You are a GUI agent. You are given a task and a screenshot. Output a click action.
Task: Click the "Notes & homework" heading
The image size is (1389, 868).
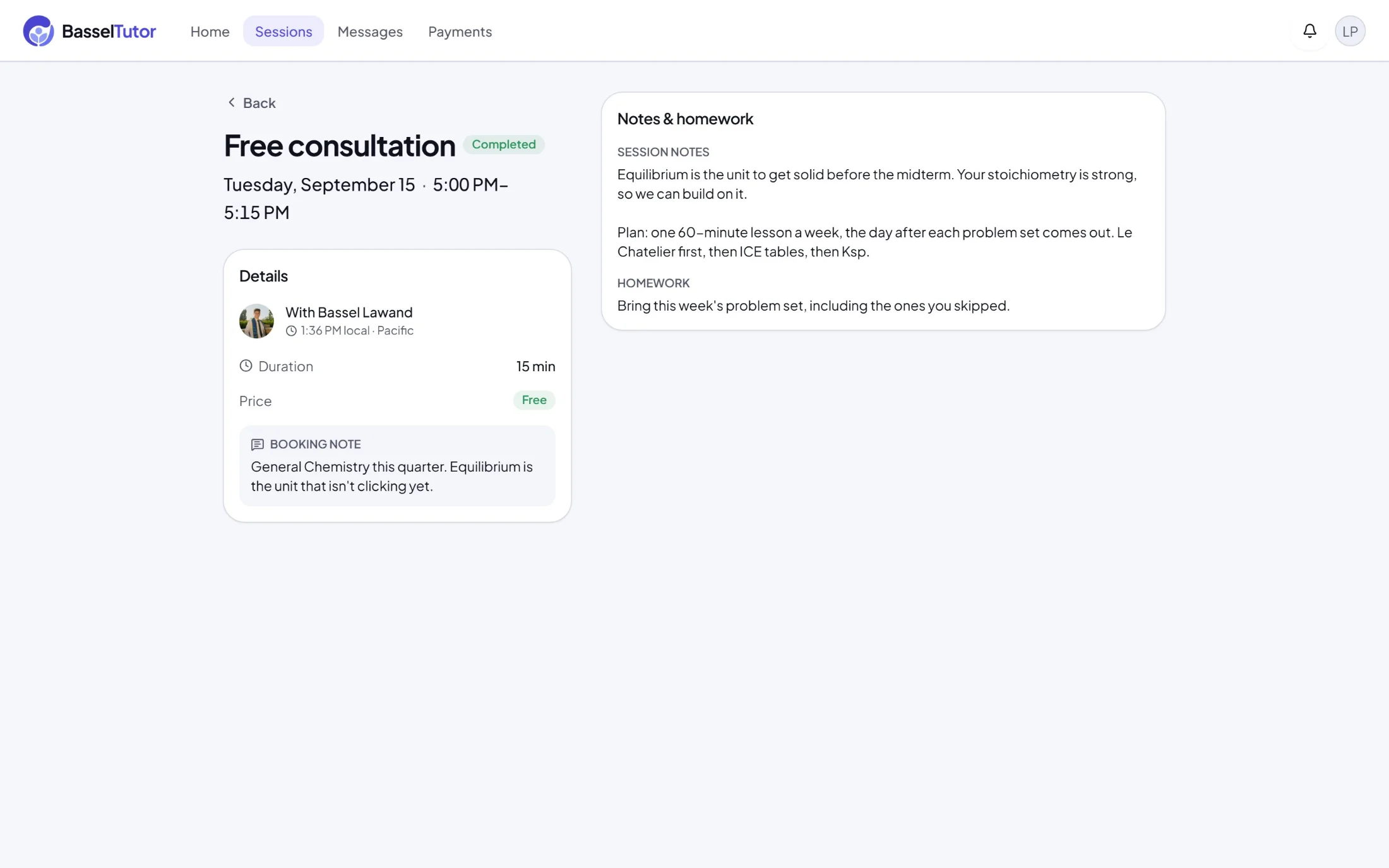point(685,119)
